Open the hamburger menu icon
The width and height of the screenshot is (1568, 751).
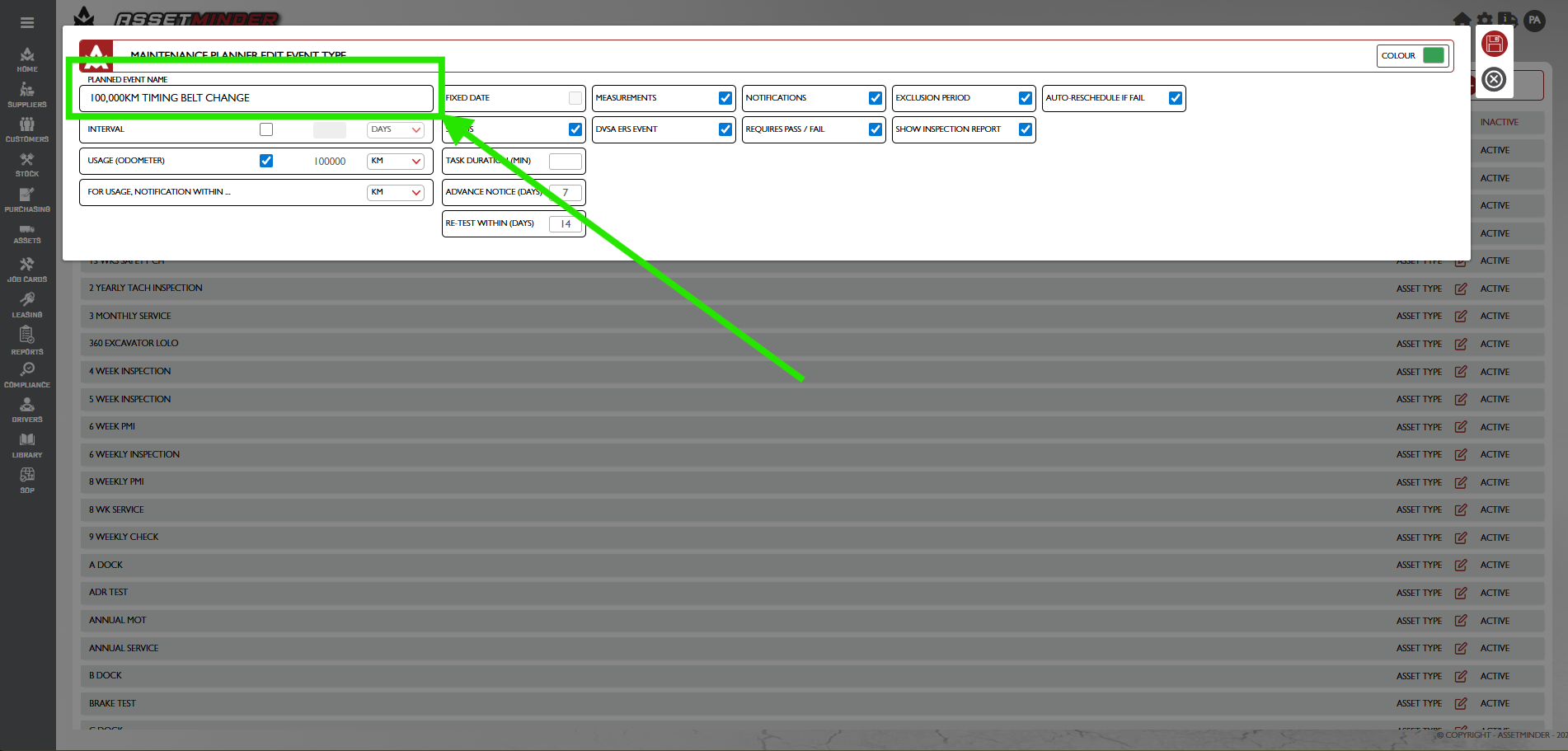pyautogui.click(x=27, y=23)
